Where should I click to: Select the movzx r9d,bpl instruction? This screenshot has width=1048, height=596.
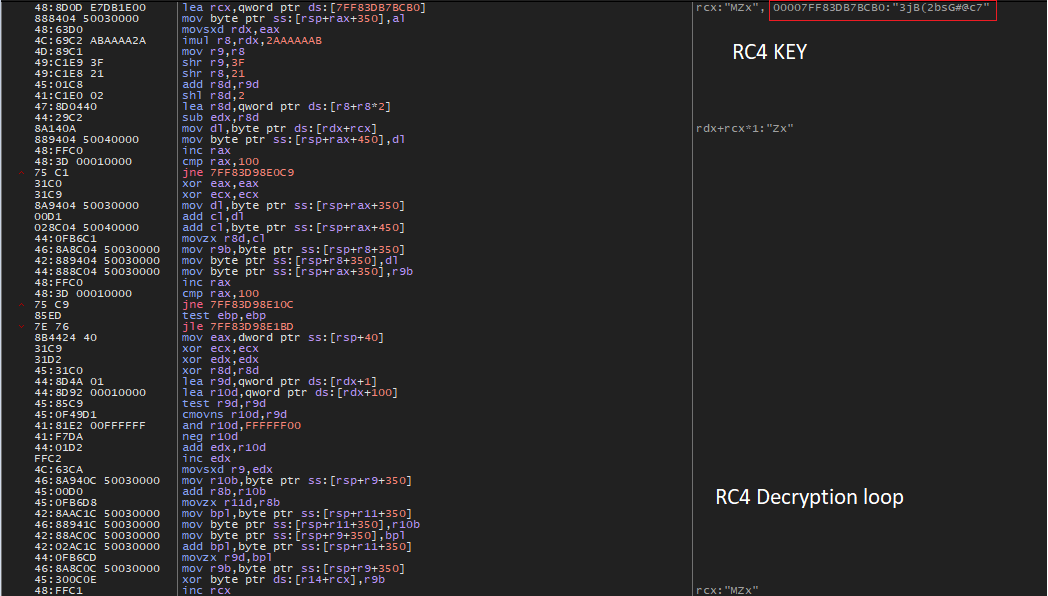click(x=227, y=557)
